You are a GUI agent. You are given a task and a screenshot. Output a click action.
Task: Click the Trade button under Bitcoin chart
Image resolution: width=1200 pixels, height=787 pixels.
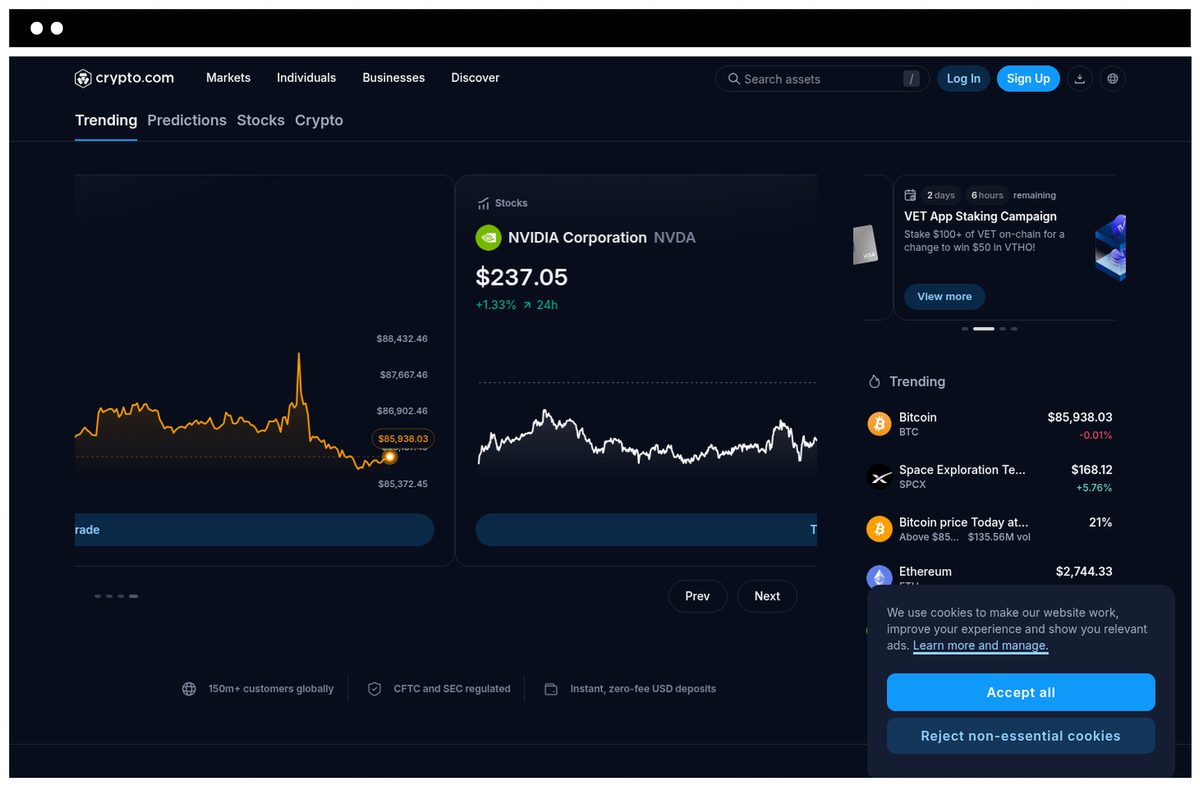254,530
